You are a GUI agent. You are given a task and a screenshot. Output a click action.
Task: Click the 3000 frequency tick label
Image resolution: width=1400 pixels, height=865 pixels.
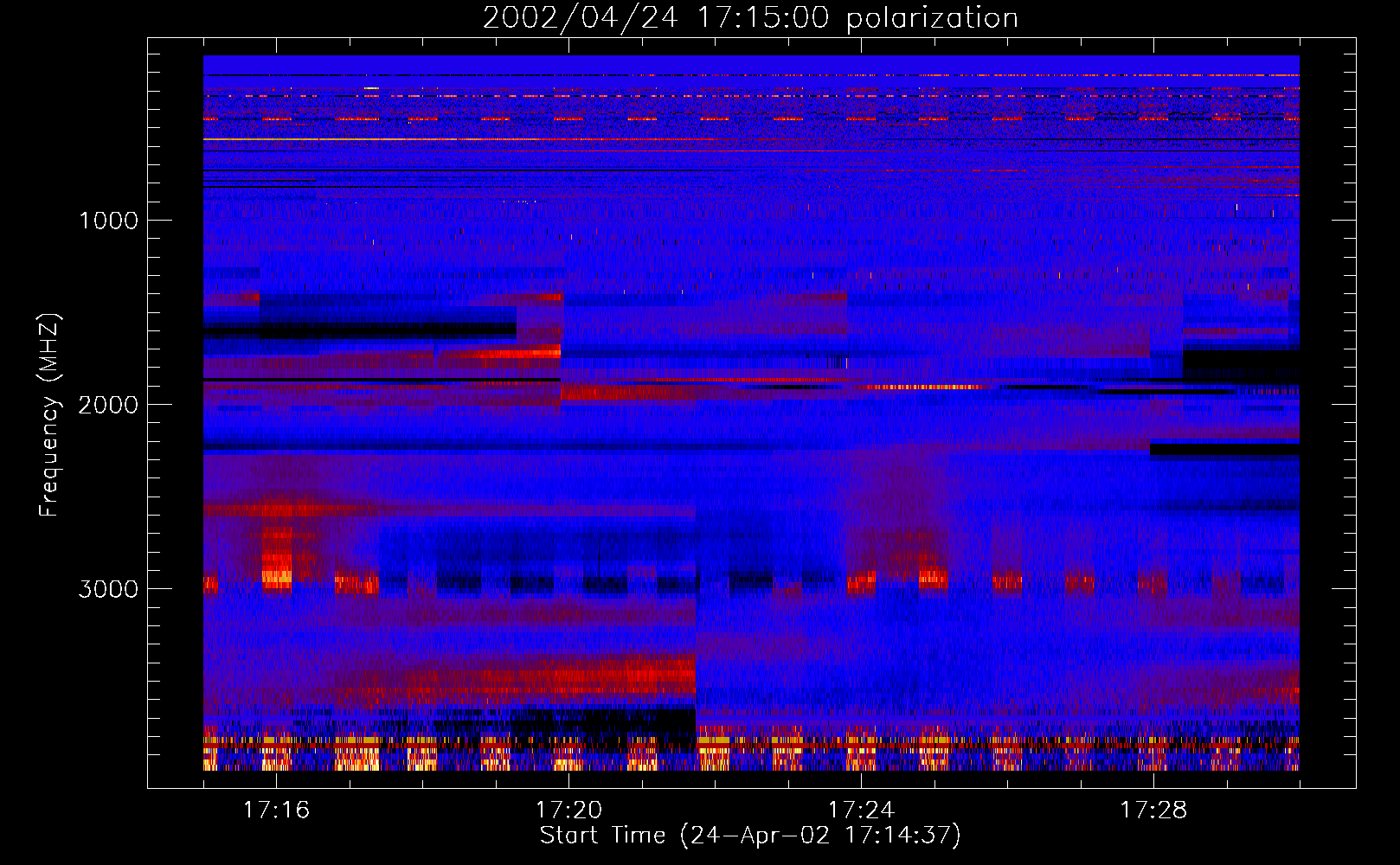click(109, 589)
